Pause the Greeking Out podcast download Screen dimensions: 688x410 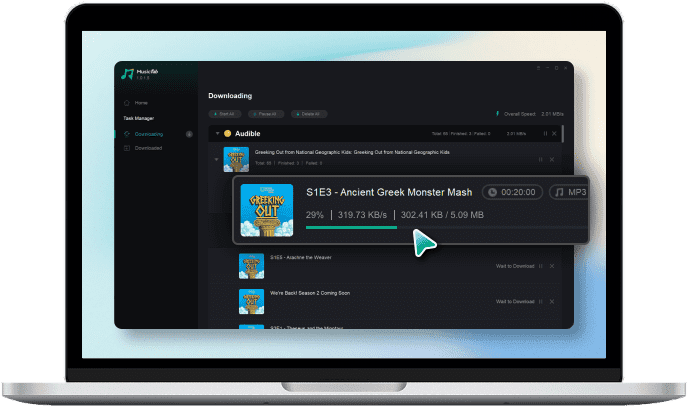click(x=541, y=159)
